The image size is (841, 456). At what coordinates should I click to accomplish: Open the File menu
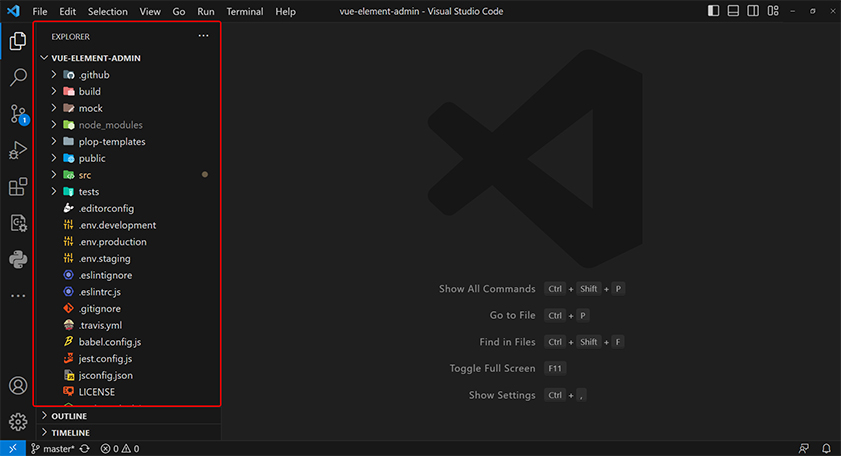40,11
